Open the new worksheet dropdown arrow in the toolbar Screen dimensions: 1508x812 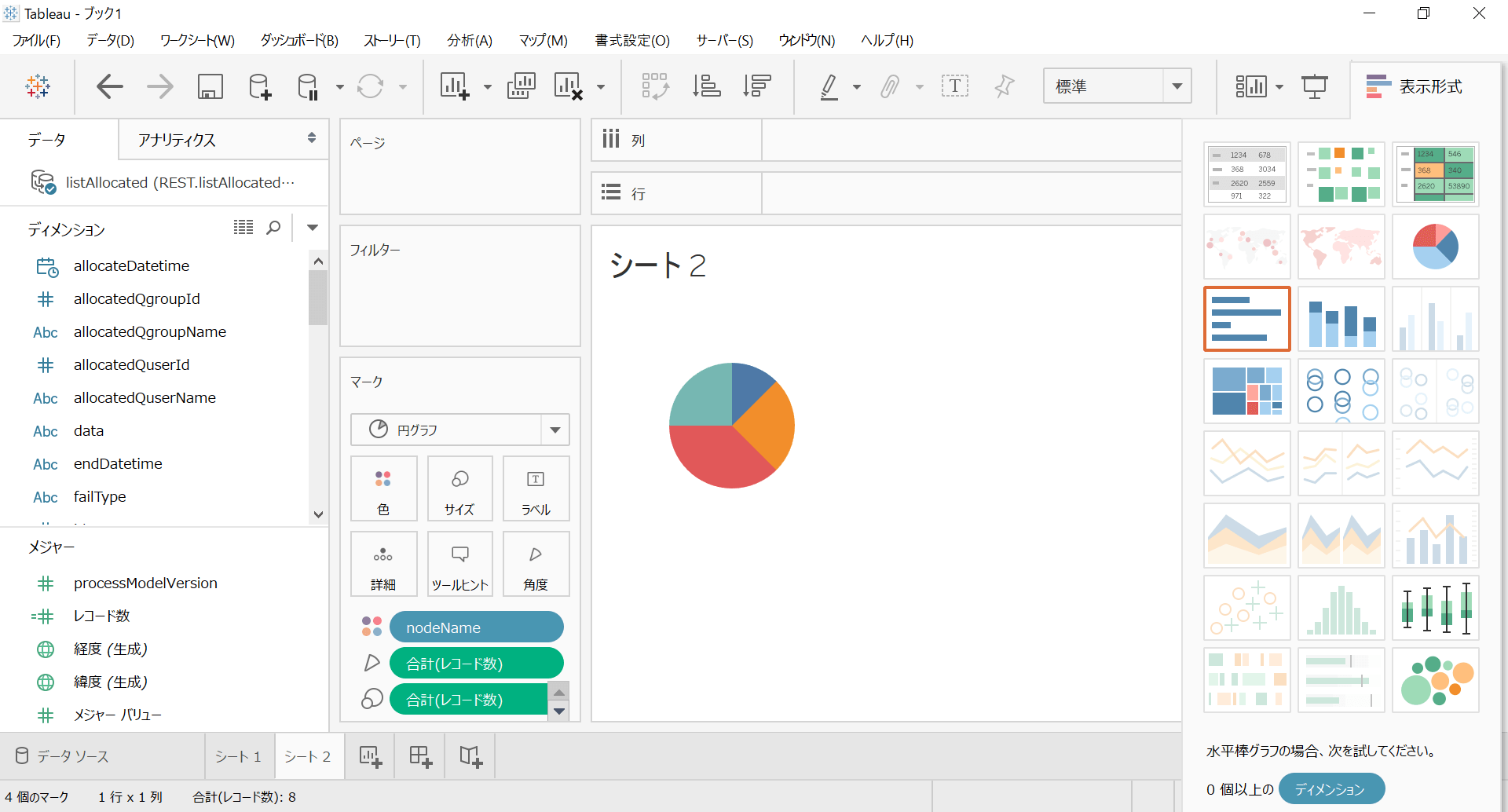tap(488, 87)
